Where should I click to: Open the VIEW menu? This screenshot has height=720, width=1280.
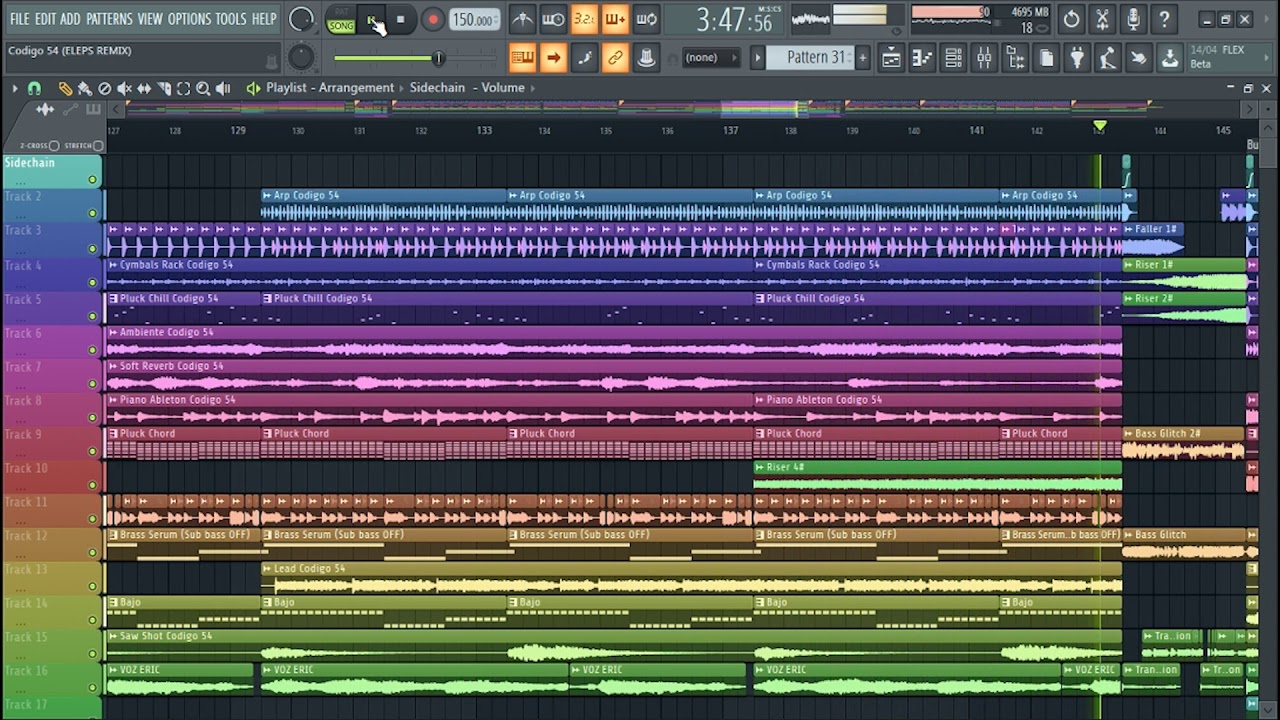click(150, 19)
